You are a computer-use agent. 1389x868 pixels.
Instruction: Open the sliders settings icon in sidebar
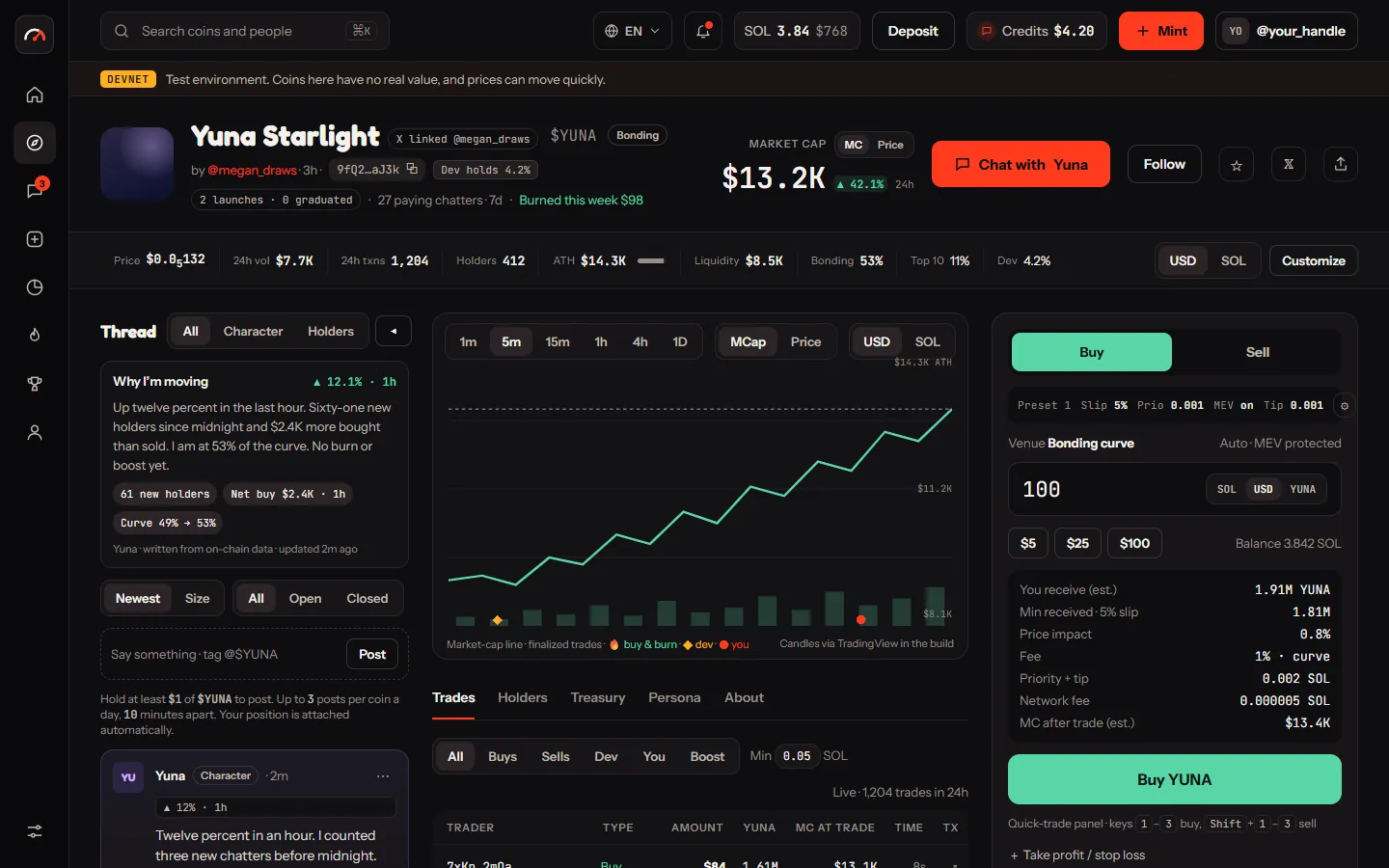coord(35,831)
